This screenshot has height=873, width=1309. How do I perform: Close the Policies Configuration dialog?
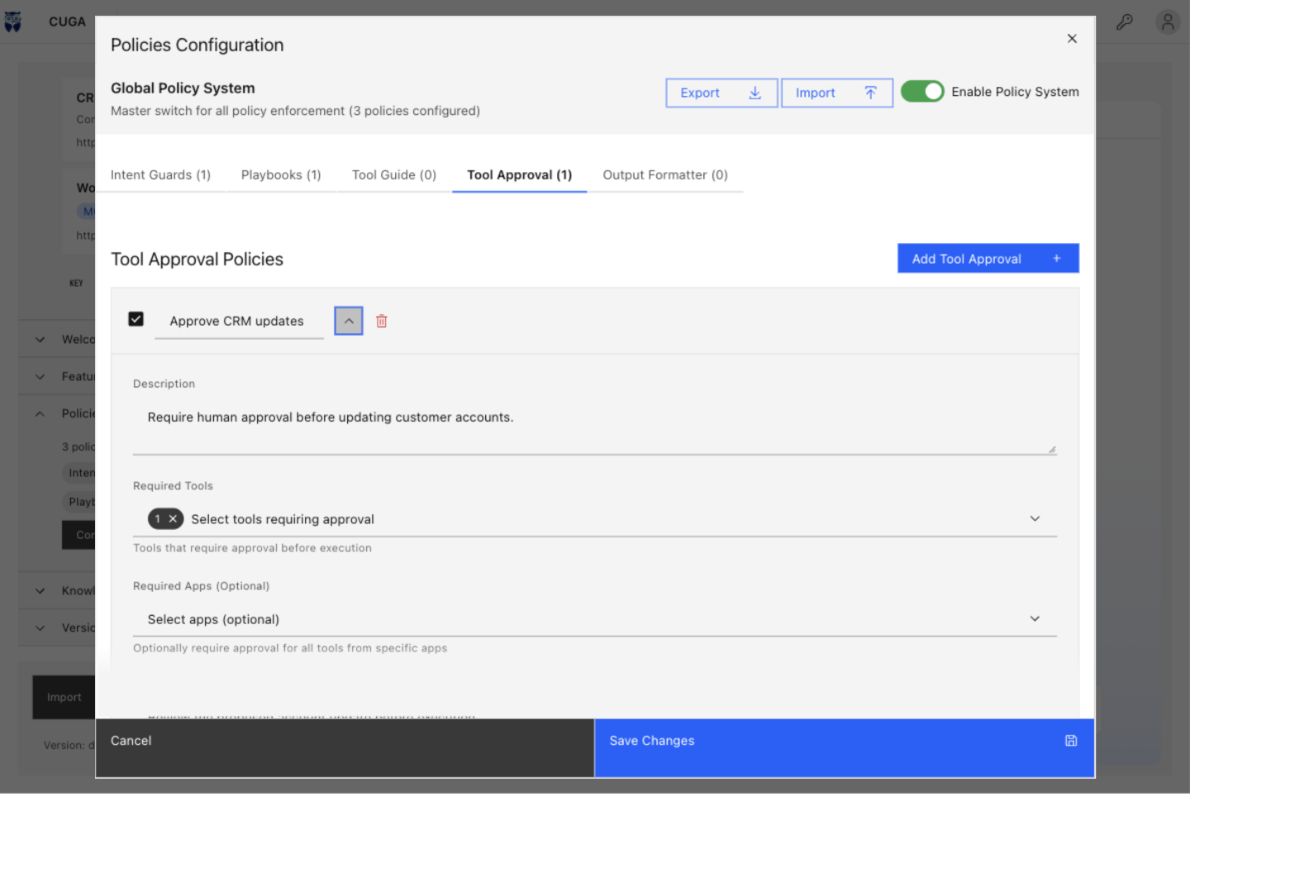[x=1072, y=39]
